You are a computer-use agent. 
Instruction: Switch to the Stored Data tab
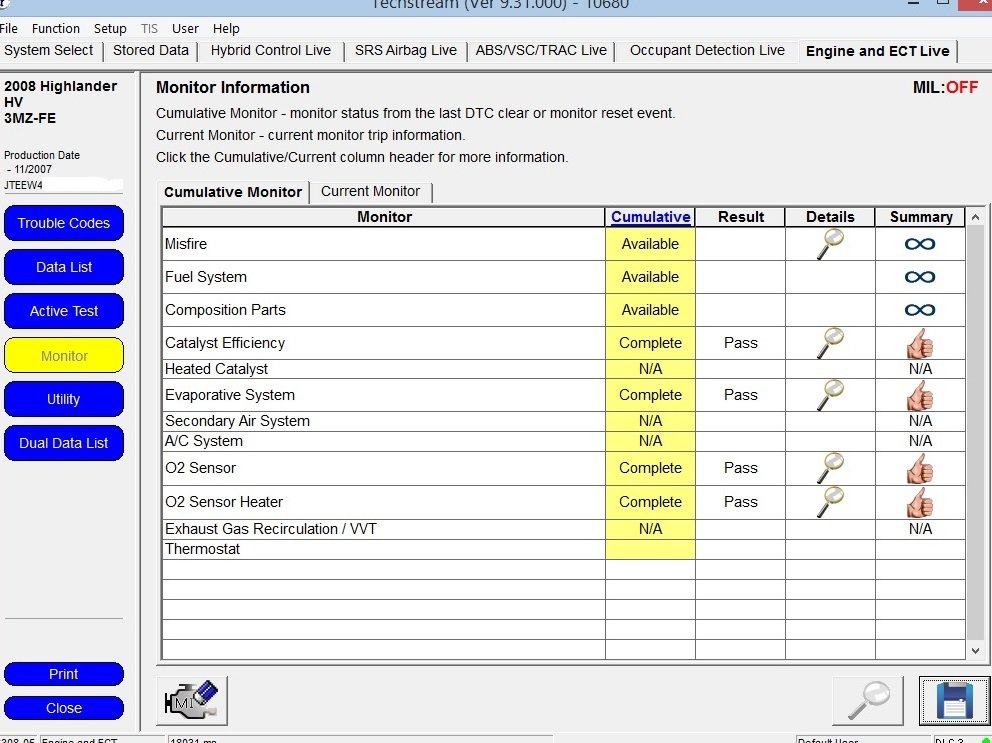click(151, 51)
